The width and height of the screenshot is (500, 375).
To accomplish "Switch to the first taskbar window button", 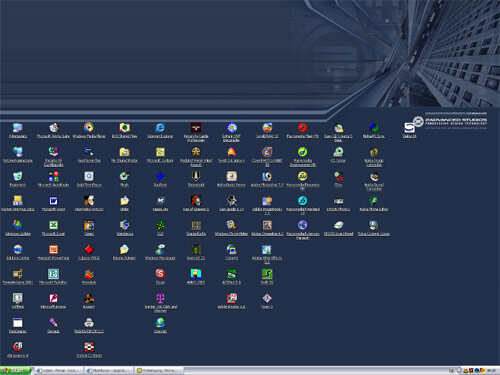I will (59, 370).
